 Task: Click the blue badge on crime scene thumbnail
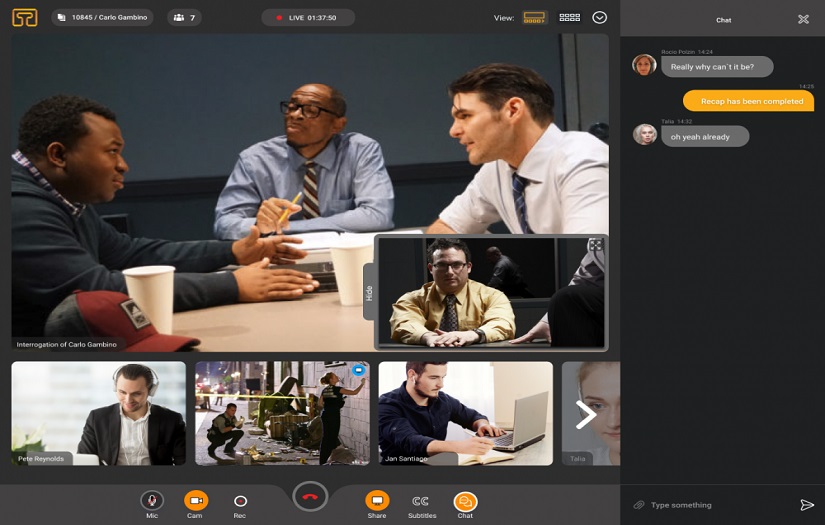click(358, 370)
